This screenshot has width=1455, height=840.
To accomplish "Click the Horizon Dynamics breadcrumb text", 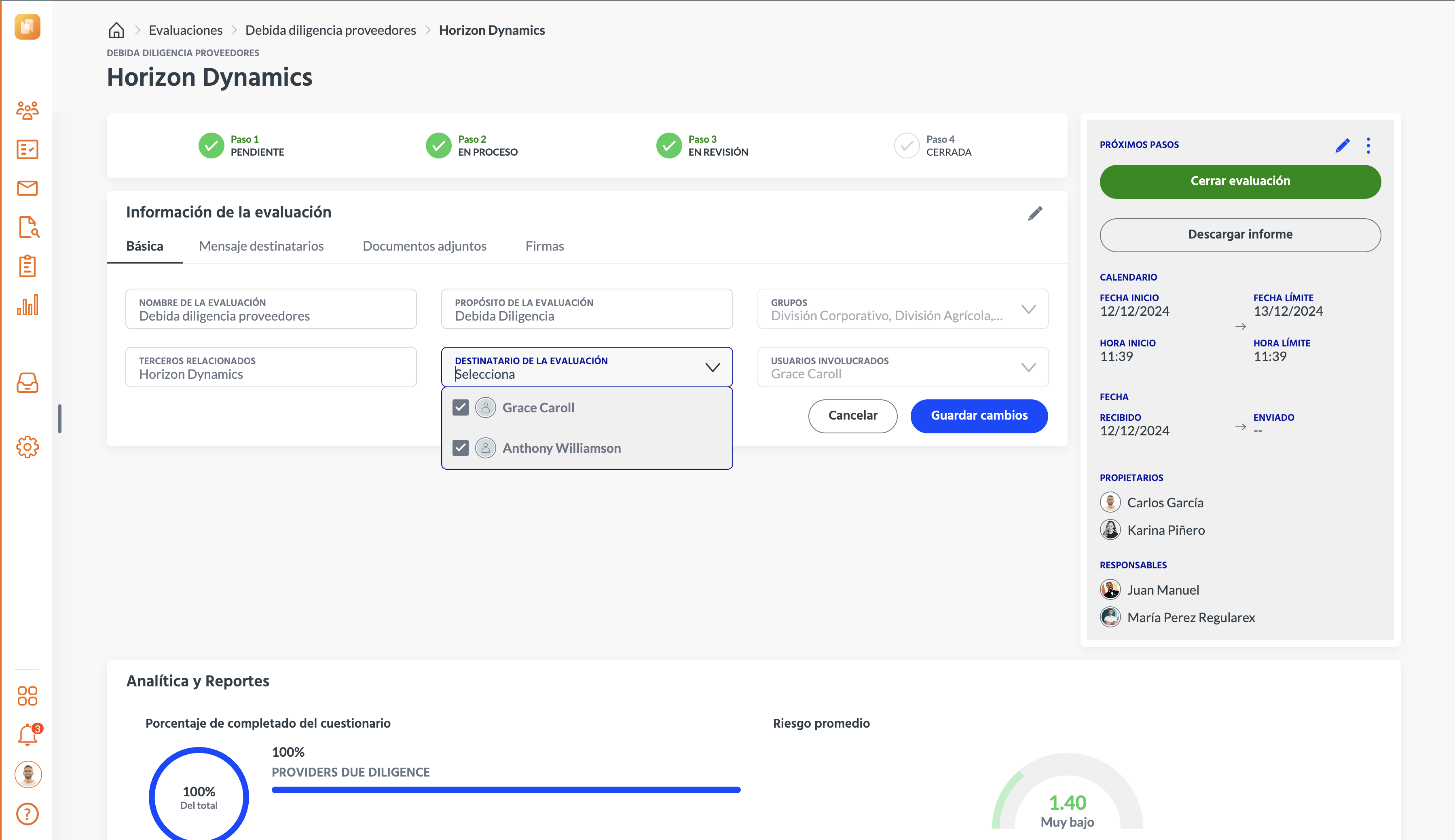I will pyautogui.click(x=492, y=30).
